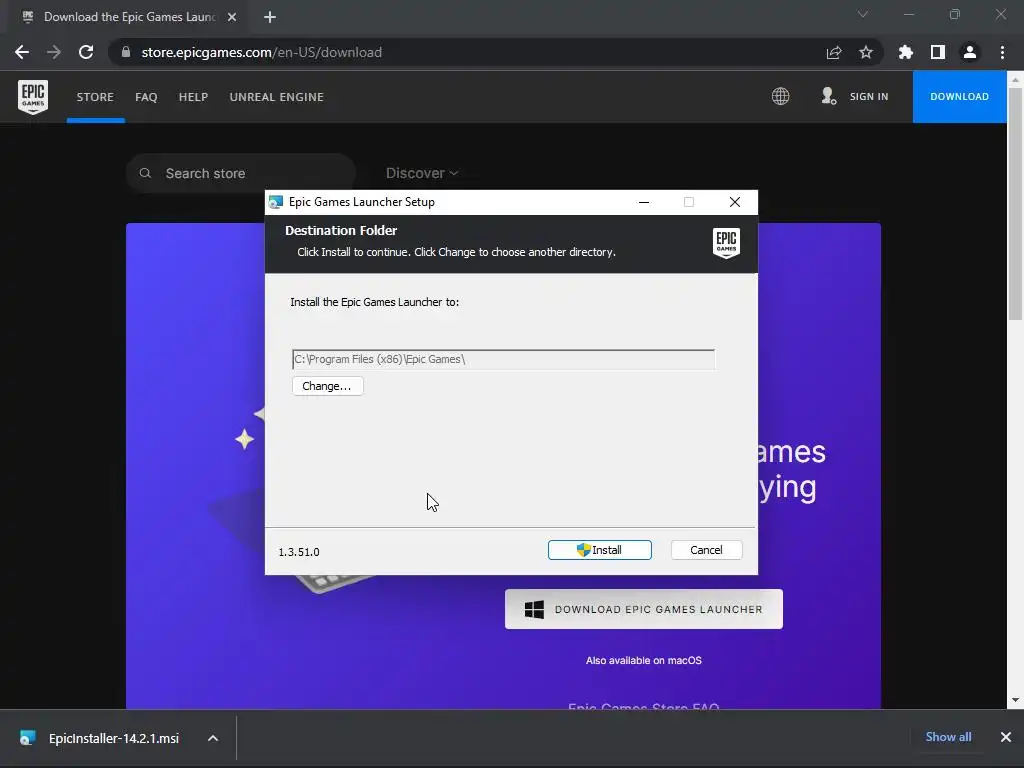The image size is (1024, 768).
Task: Open the Chrome three-dot menu
Action: point(1002,52)
